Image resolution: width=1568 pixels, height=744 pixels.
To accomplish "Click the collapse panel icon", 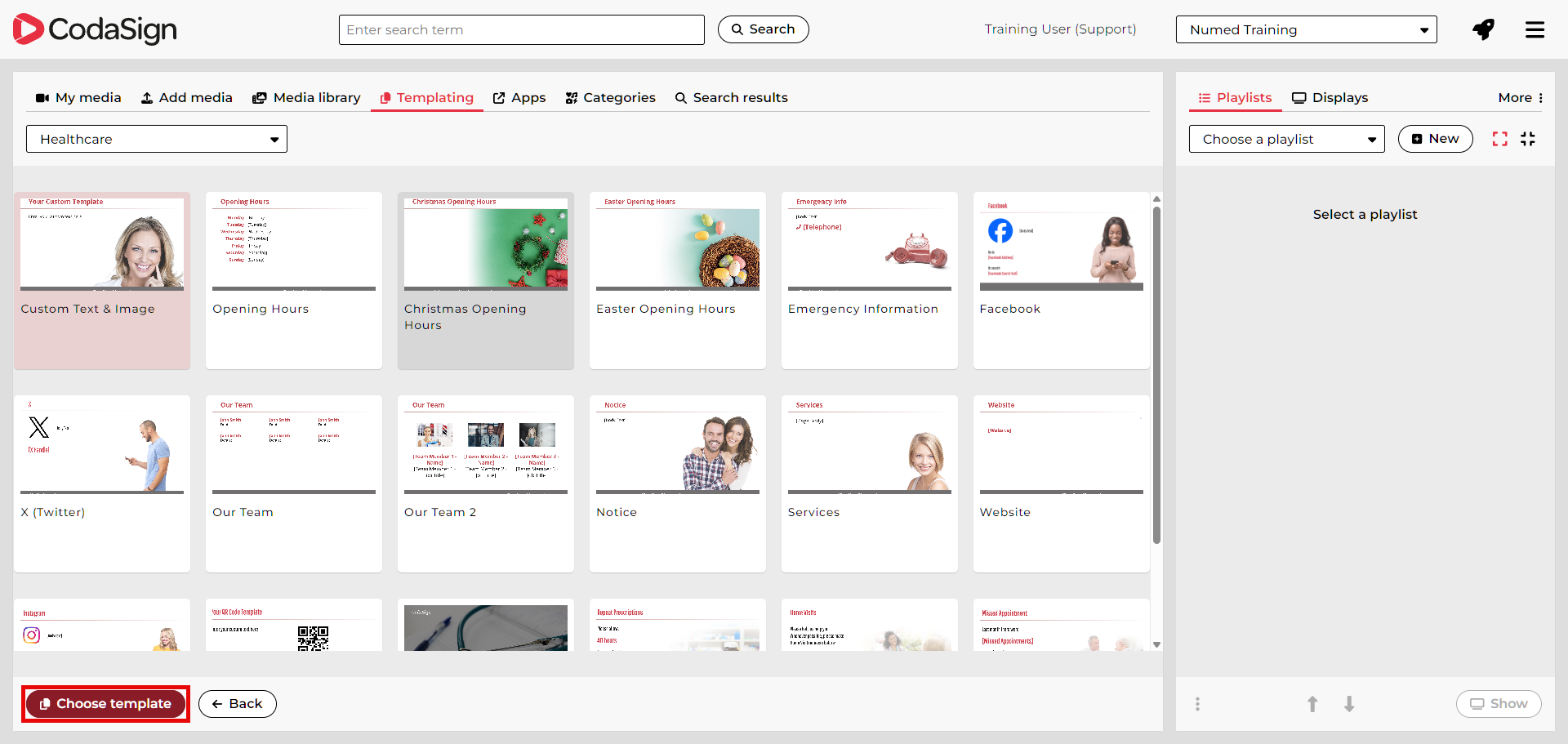I will click(1528, 139).
